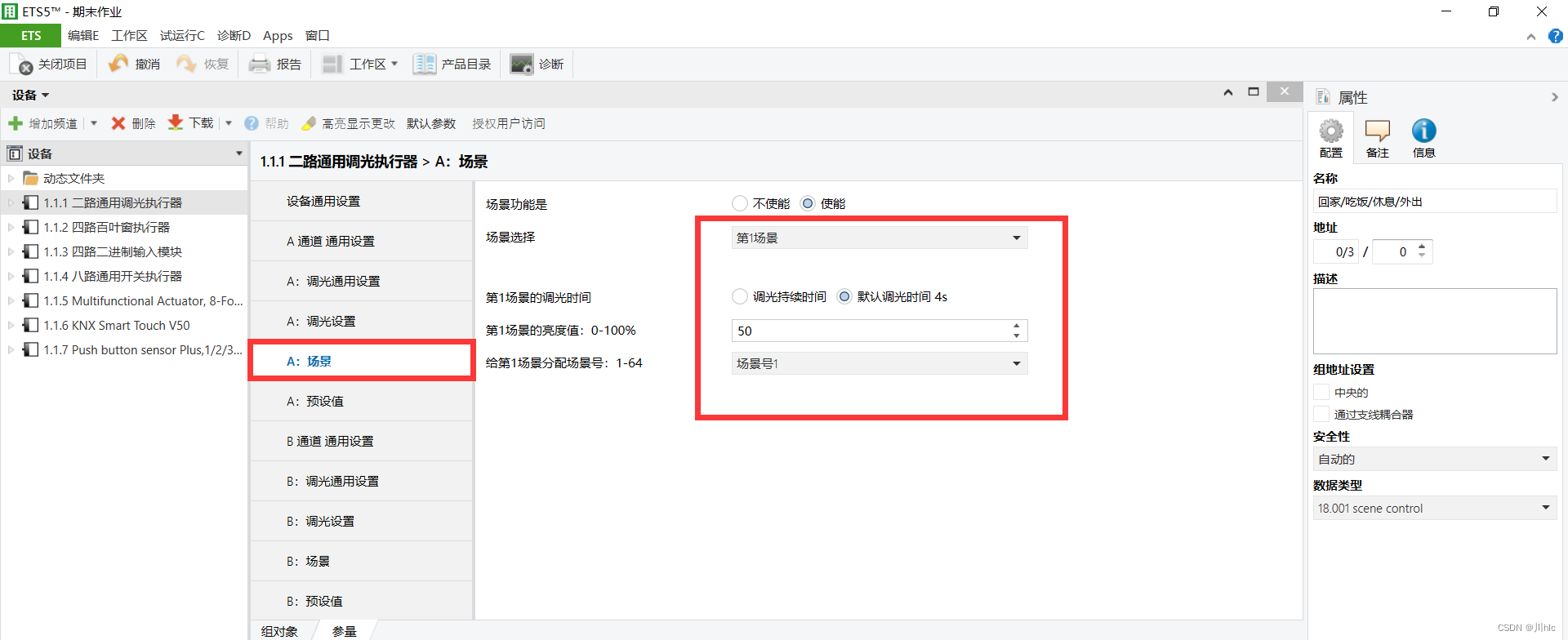Open the Notes (备注) properties icon
Image resolution: width=1568 pixels, height=640 pixels.
[x=1377, y=132]
